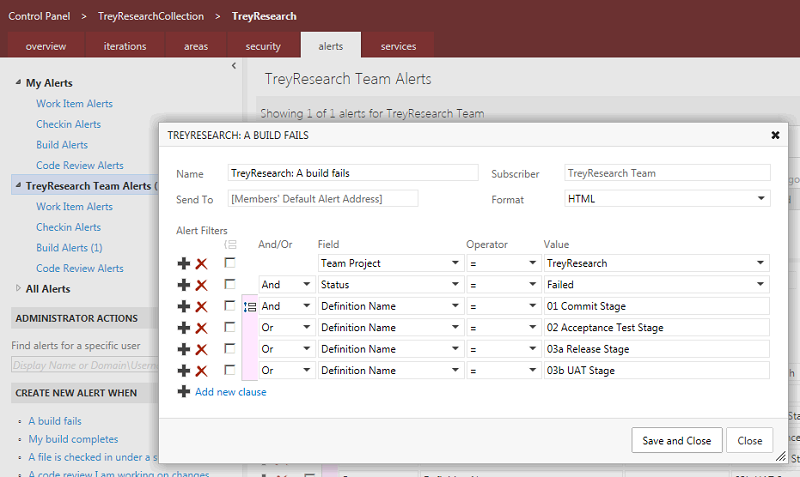Insert clause at 03b UAT Stage plus
This screenshot has width=800, height=477.
tap(184, 370)
